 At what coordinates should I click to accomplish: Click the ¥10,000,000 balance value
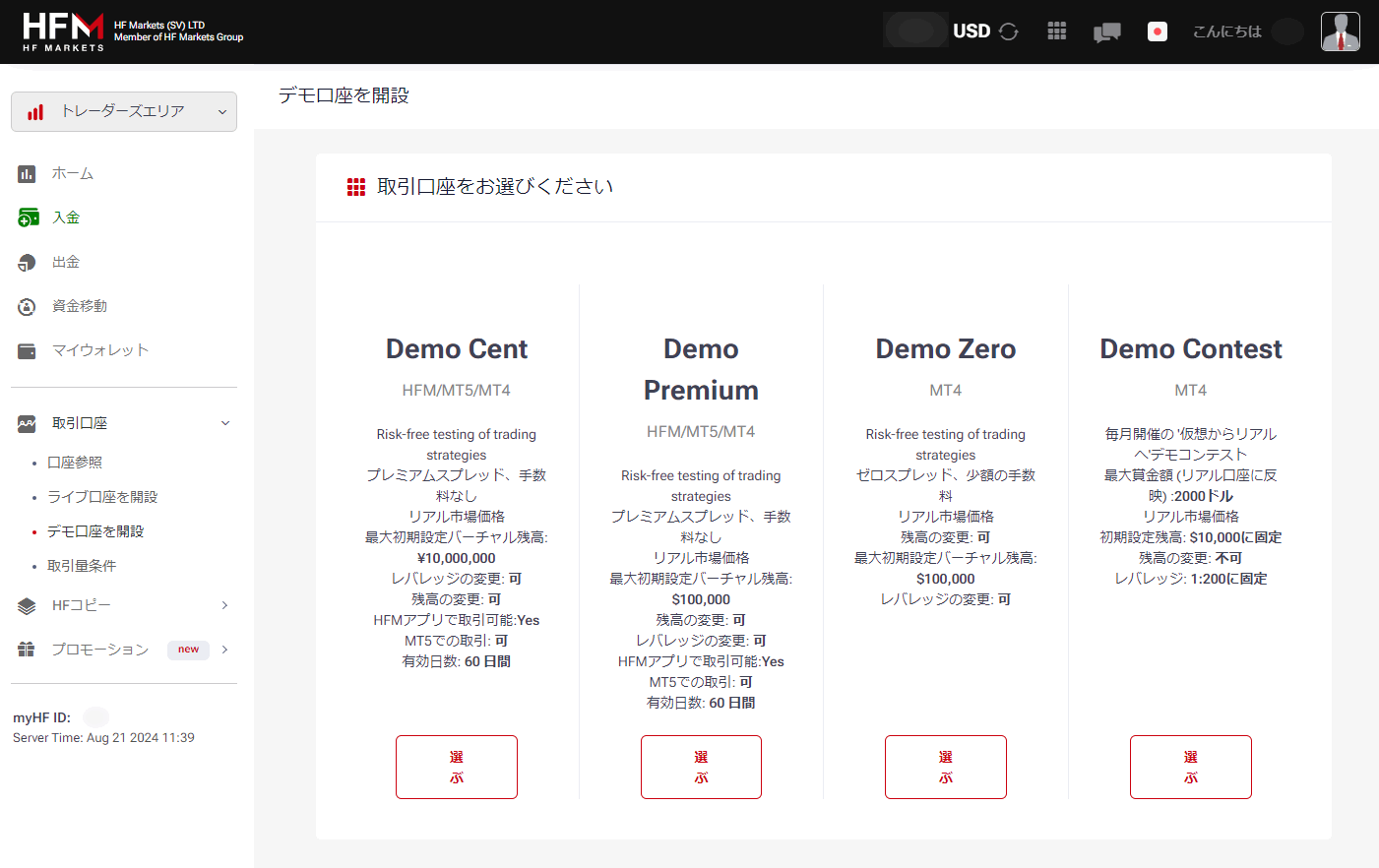point(457,558)
